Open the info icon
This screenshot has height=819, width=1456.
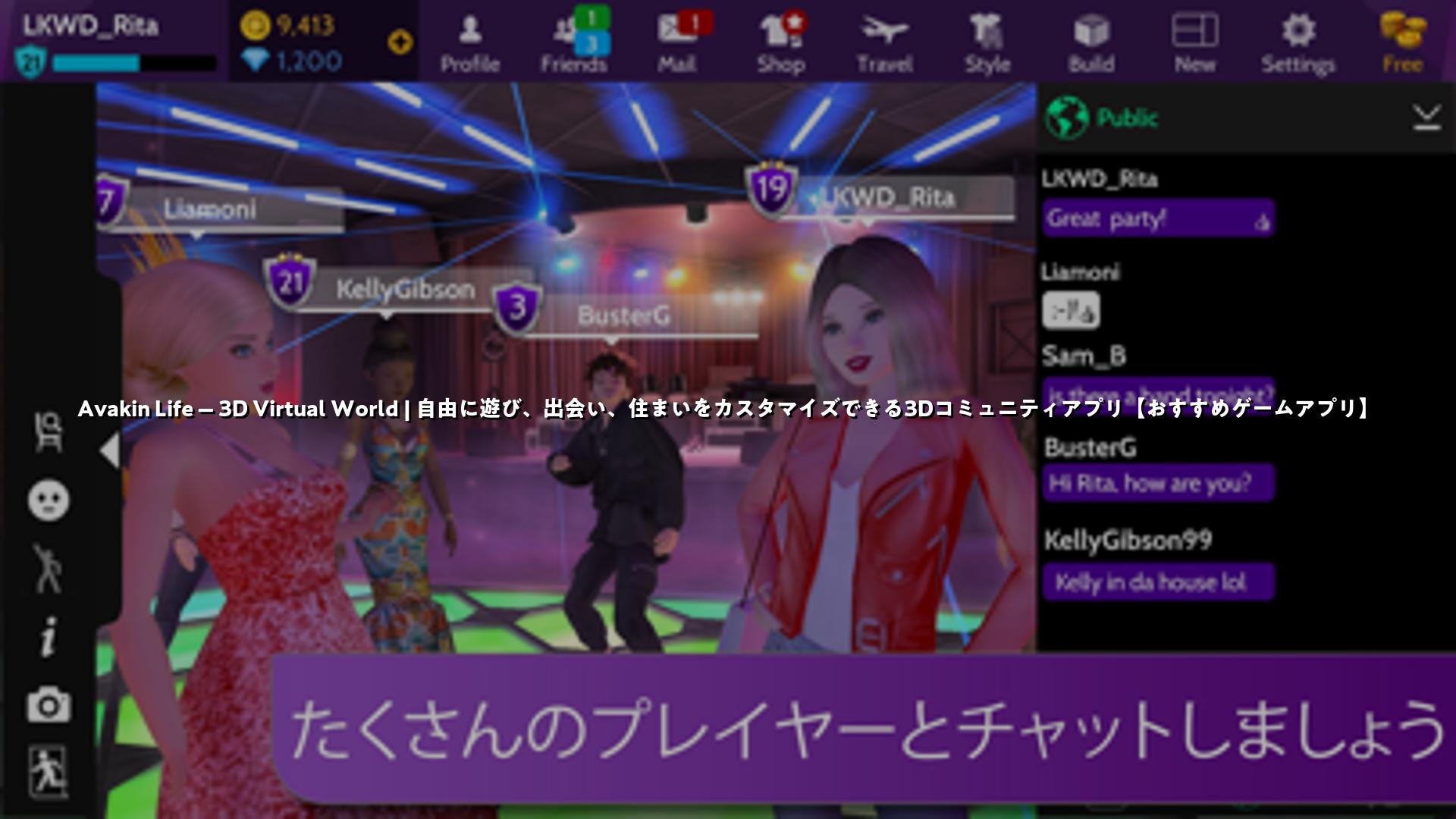click(49, 636)
